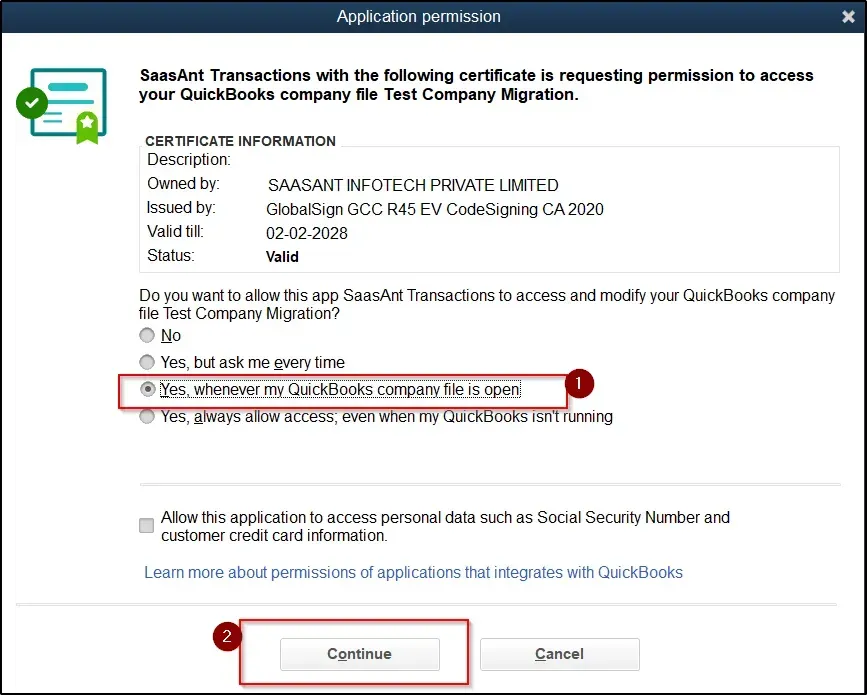Select "Yes, whenever my QuickBooks company file is open"

[147, 389]
